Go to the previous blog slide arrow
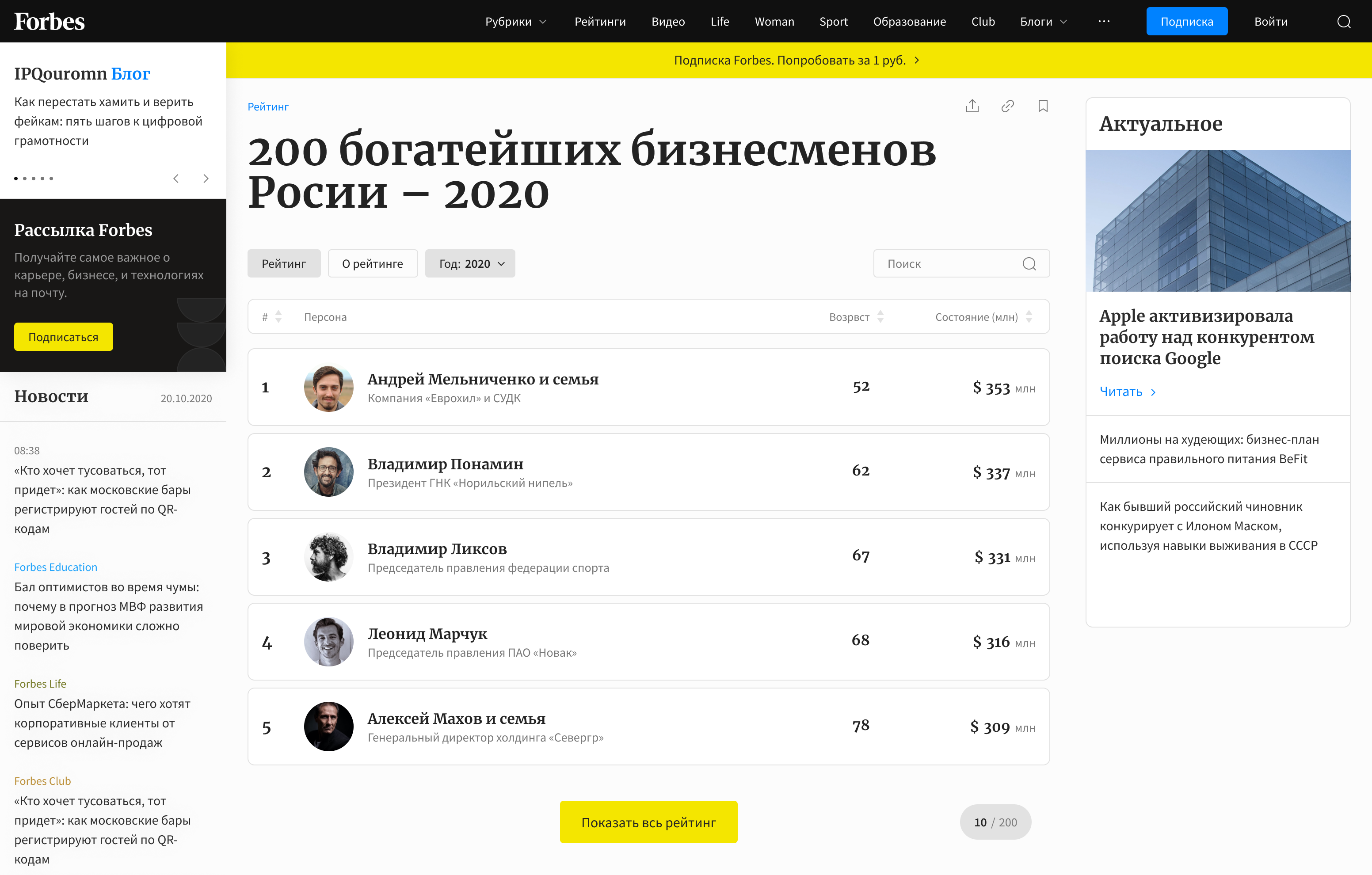 176,178
